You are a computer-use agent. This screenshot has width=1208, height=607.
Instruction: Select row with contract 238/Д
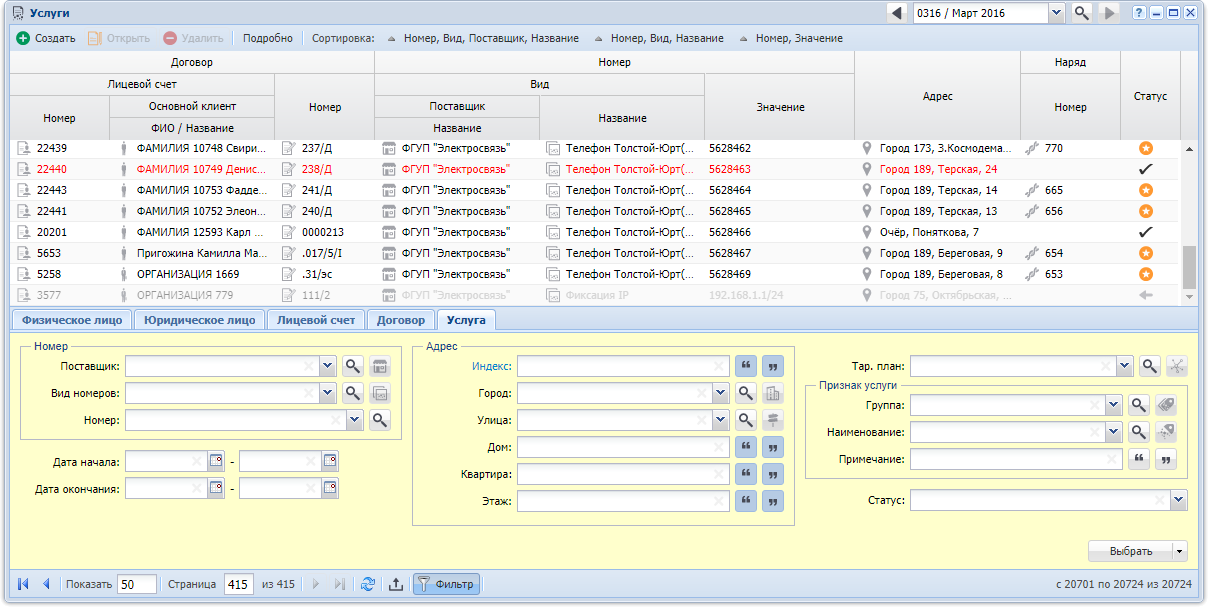tap(594, 169)
